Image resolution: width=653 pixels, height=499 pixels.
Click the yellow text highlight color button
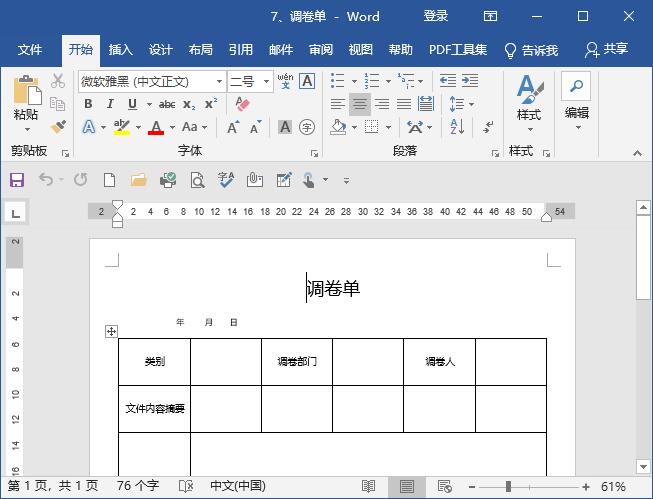(x=122, y=127)
